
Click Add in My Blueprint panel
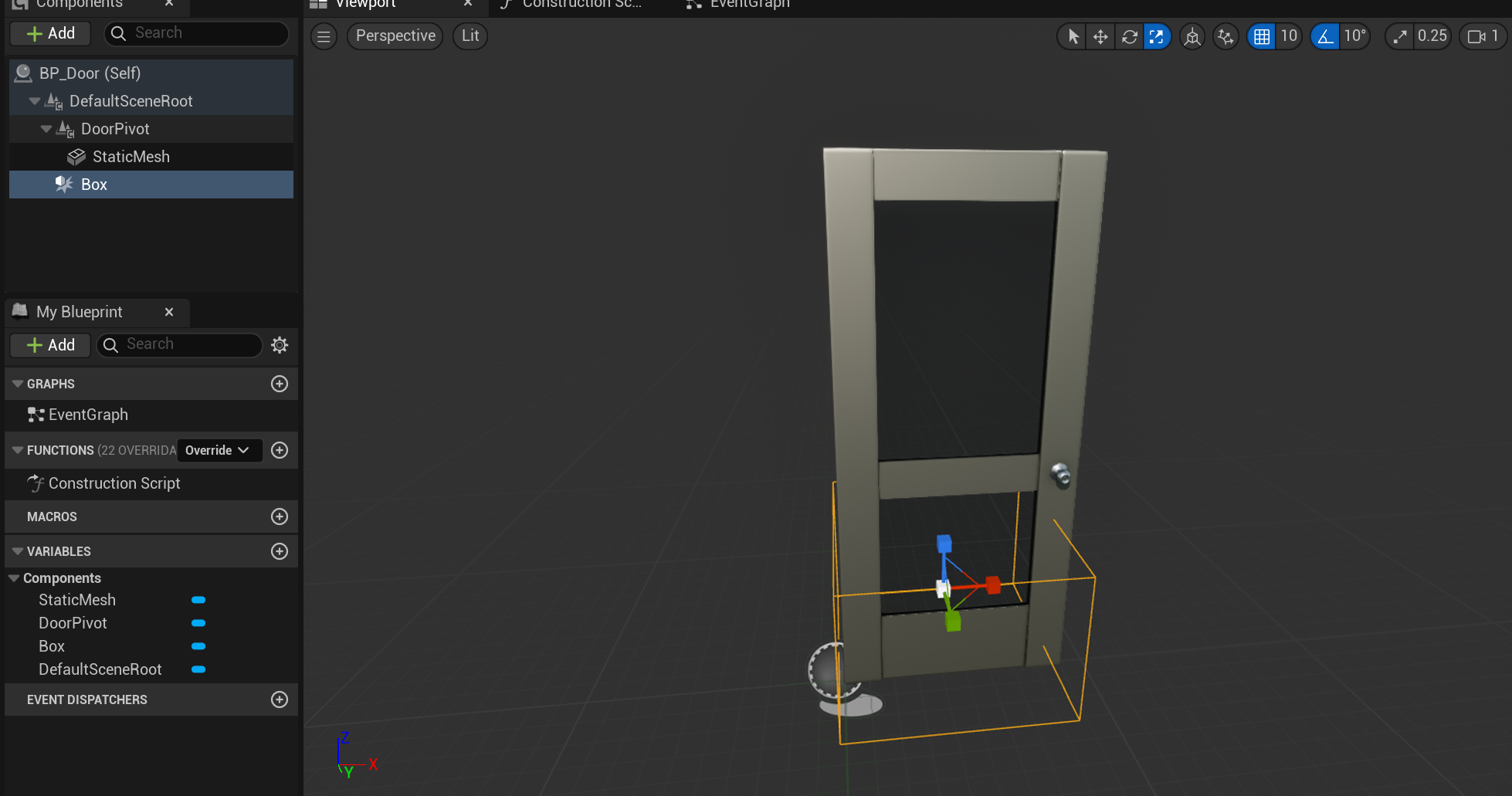click(x=50, y=345)
